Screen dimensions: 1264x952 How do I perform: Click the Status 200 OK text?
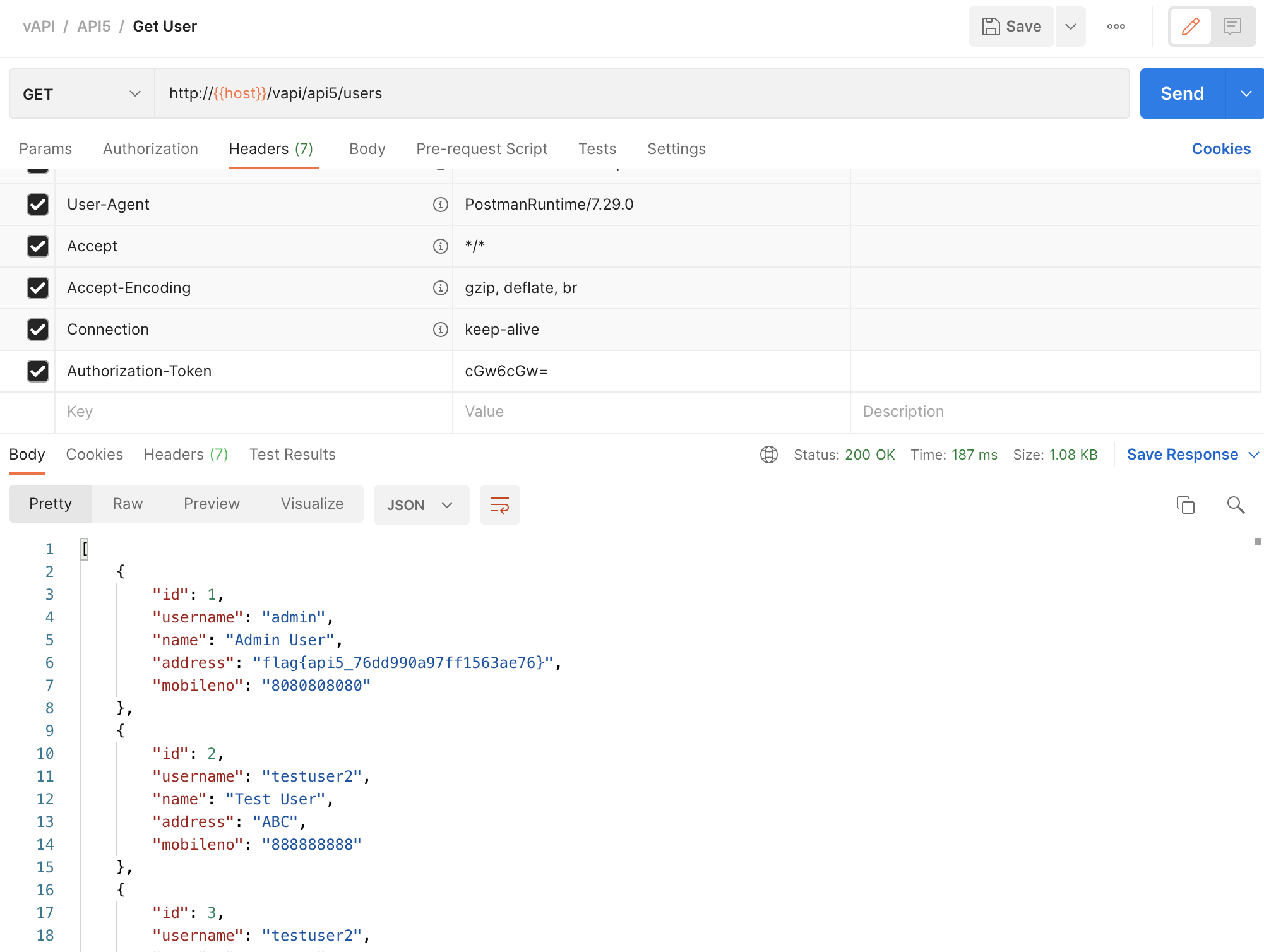(x=844, y=455)
